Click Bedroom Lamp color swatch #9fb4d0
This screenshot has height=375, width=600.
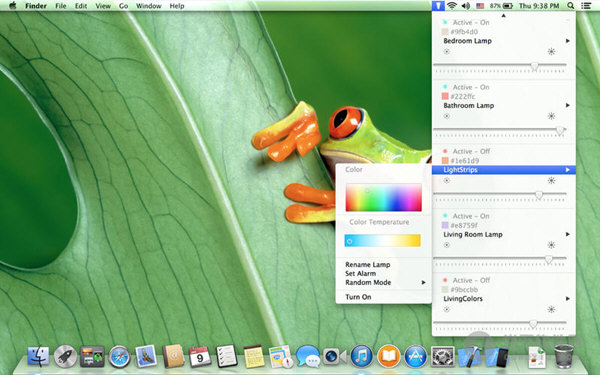pyautogui.click(x=445, y=32)
